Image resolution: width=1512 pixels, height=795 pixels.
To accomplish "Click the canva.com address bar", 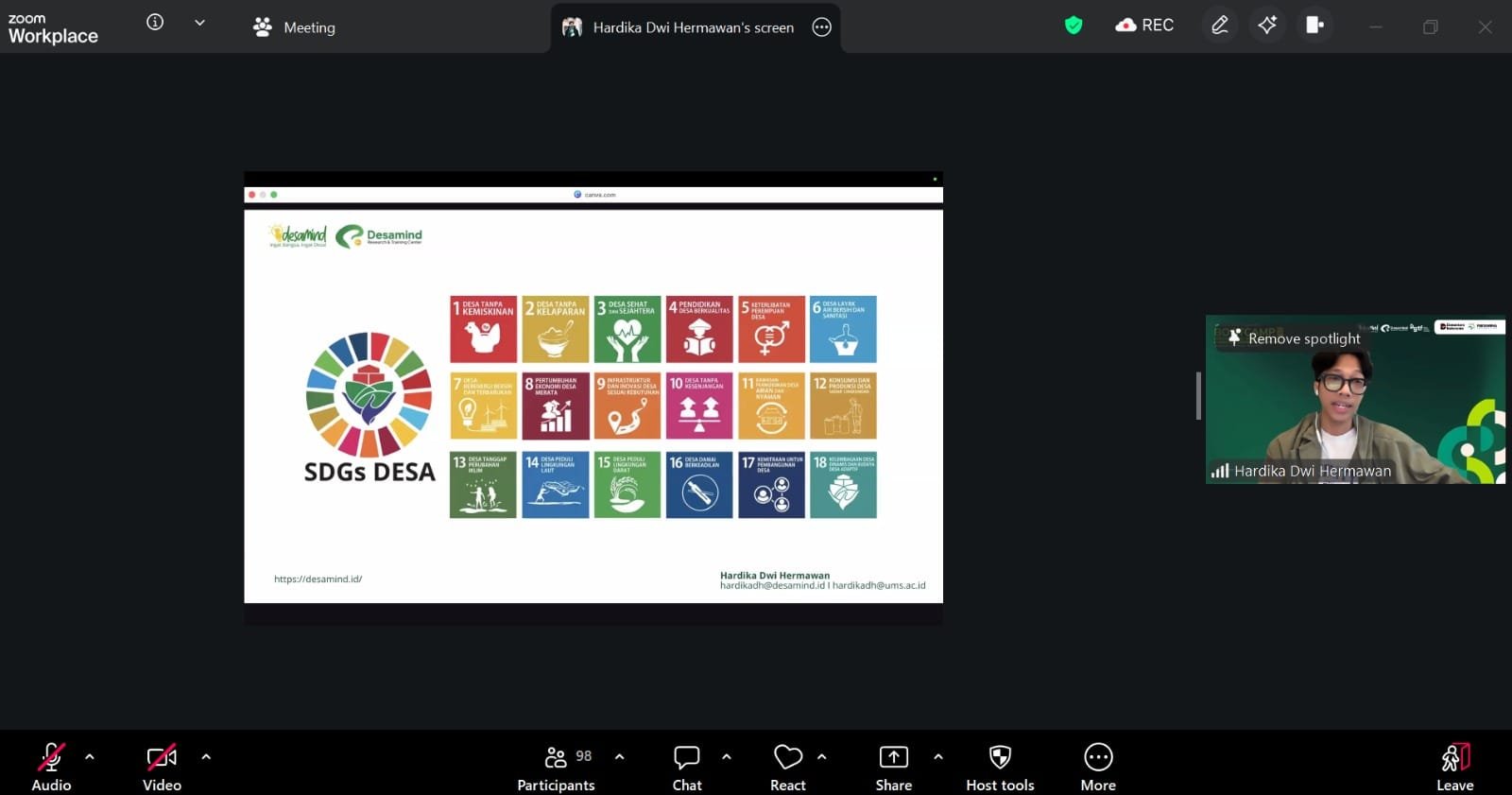I will [x=594, y=195].
